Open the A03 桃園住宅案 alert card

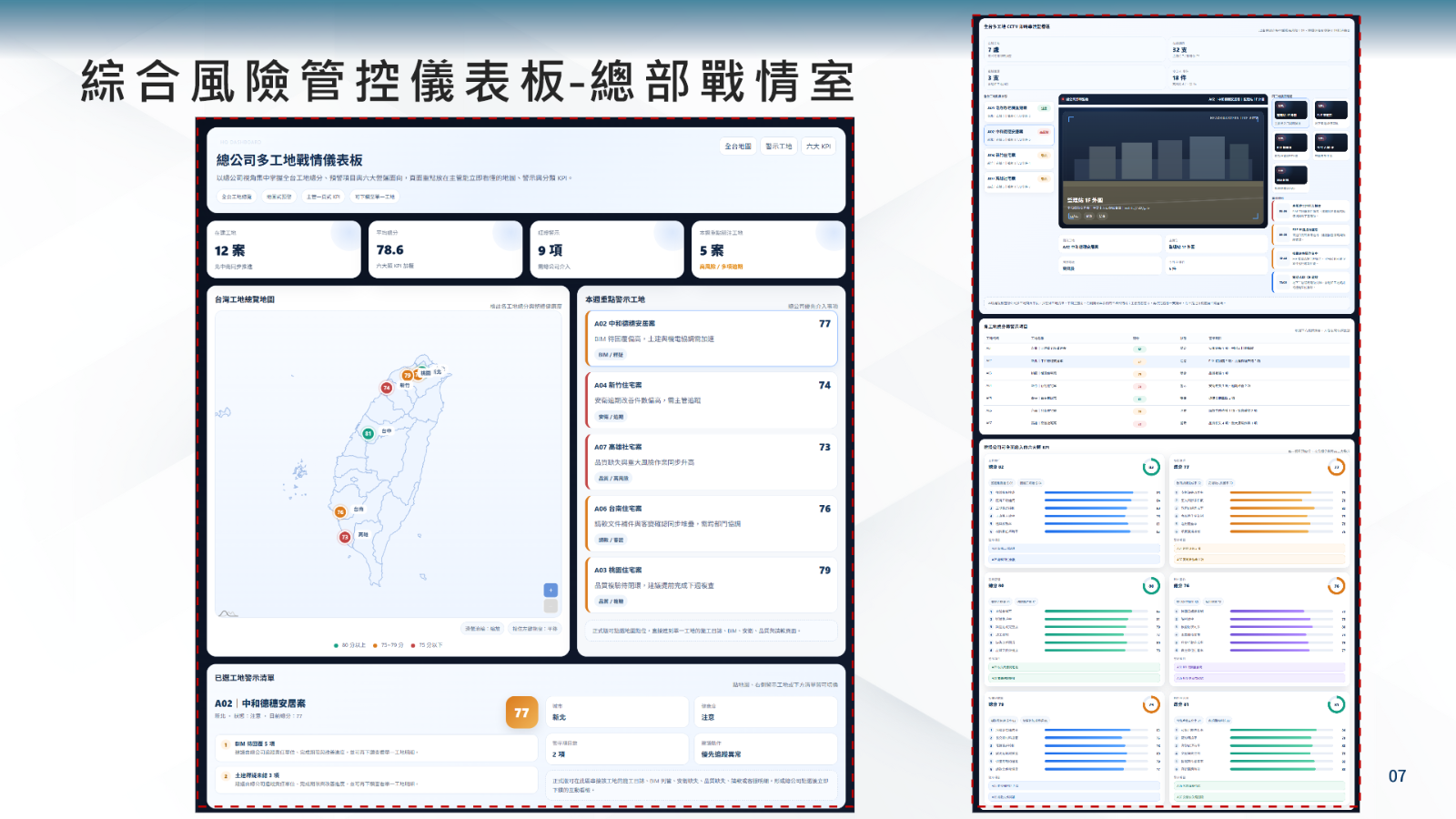(x=712, y=585)
